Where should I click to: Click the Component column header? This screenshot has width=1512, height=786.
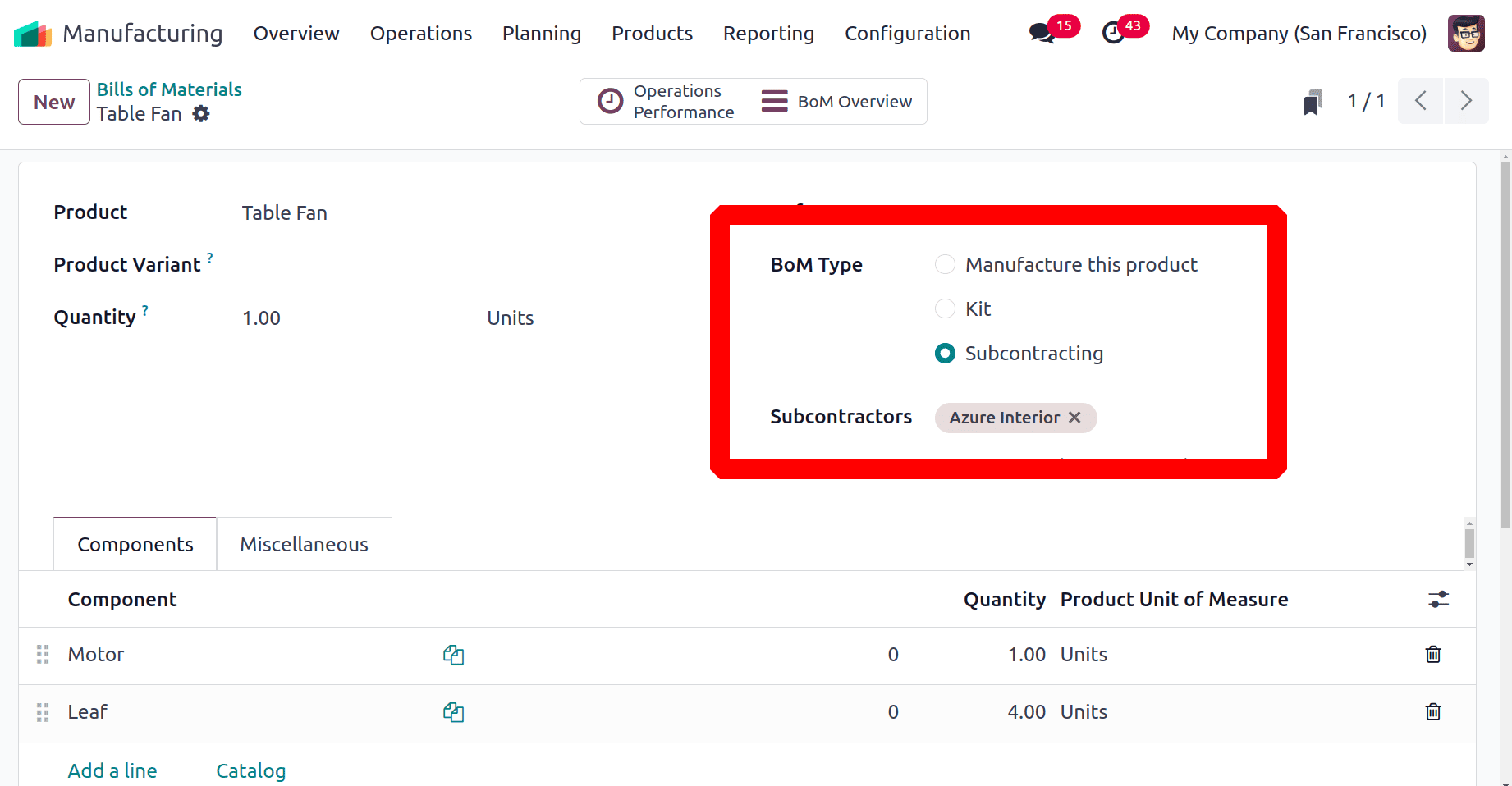[x=122, y=600]
